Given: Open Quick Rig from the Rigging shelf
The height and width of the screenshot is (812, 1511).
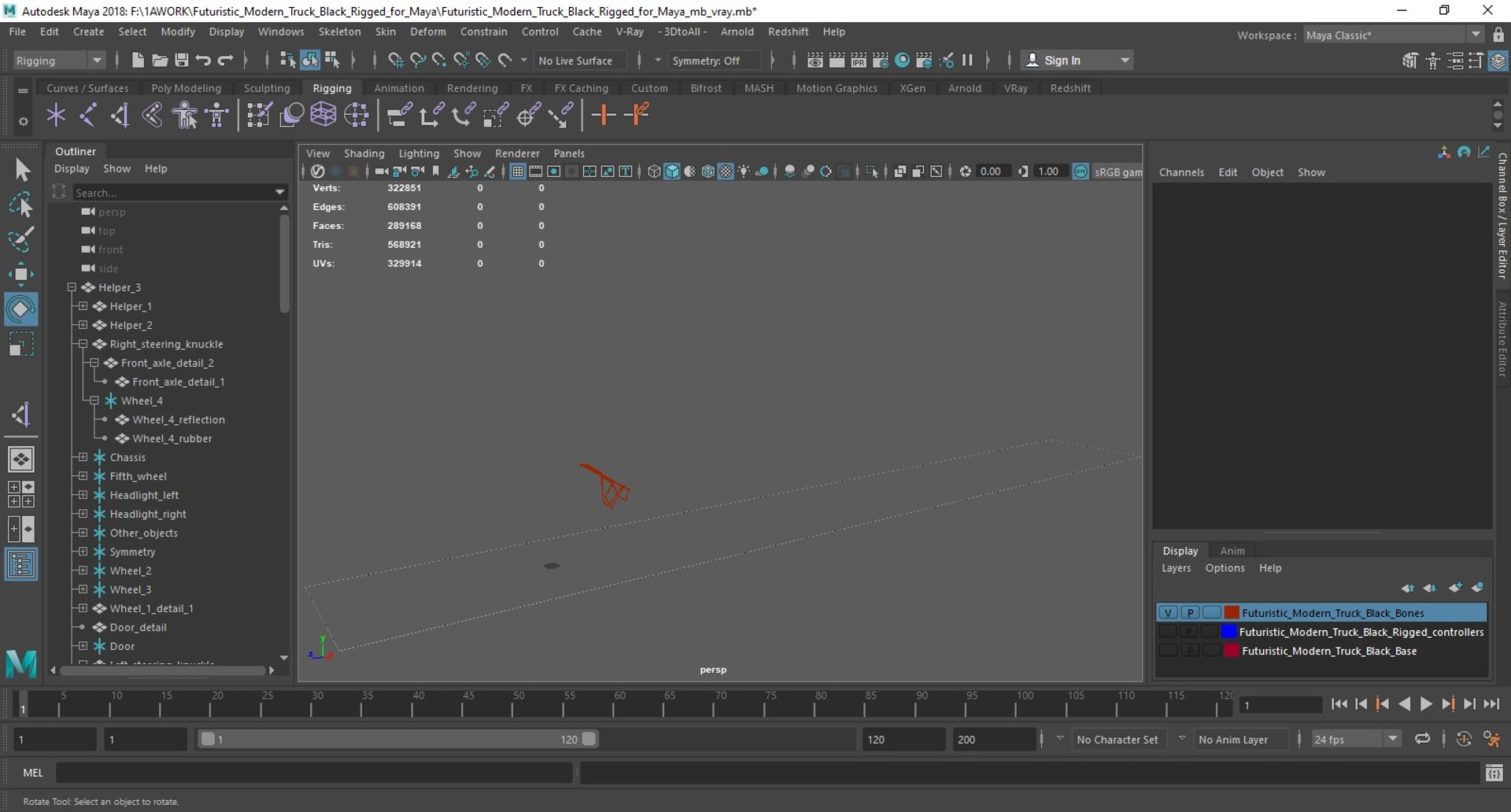Looking at the screenshot, I should [185, 116].
